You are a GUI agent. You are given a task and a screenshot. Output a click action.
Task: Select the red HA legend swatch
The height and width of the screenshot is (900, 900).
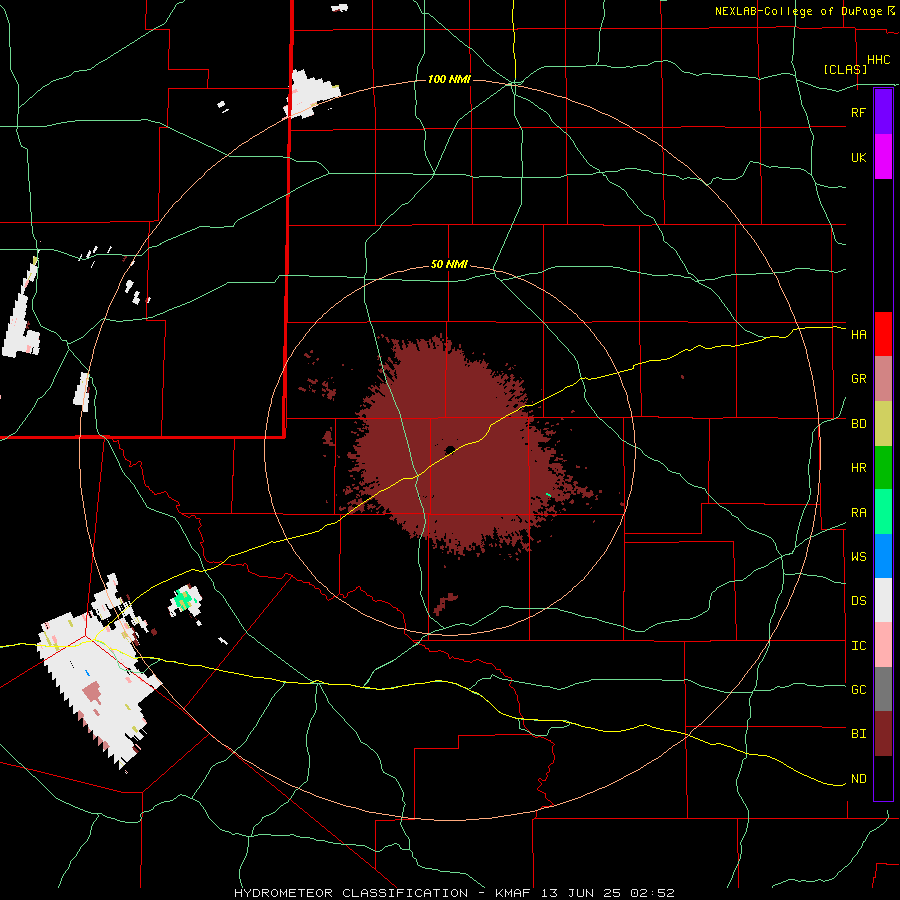point(883,334)
